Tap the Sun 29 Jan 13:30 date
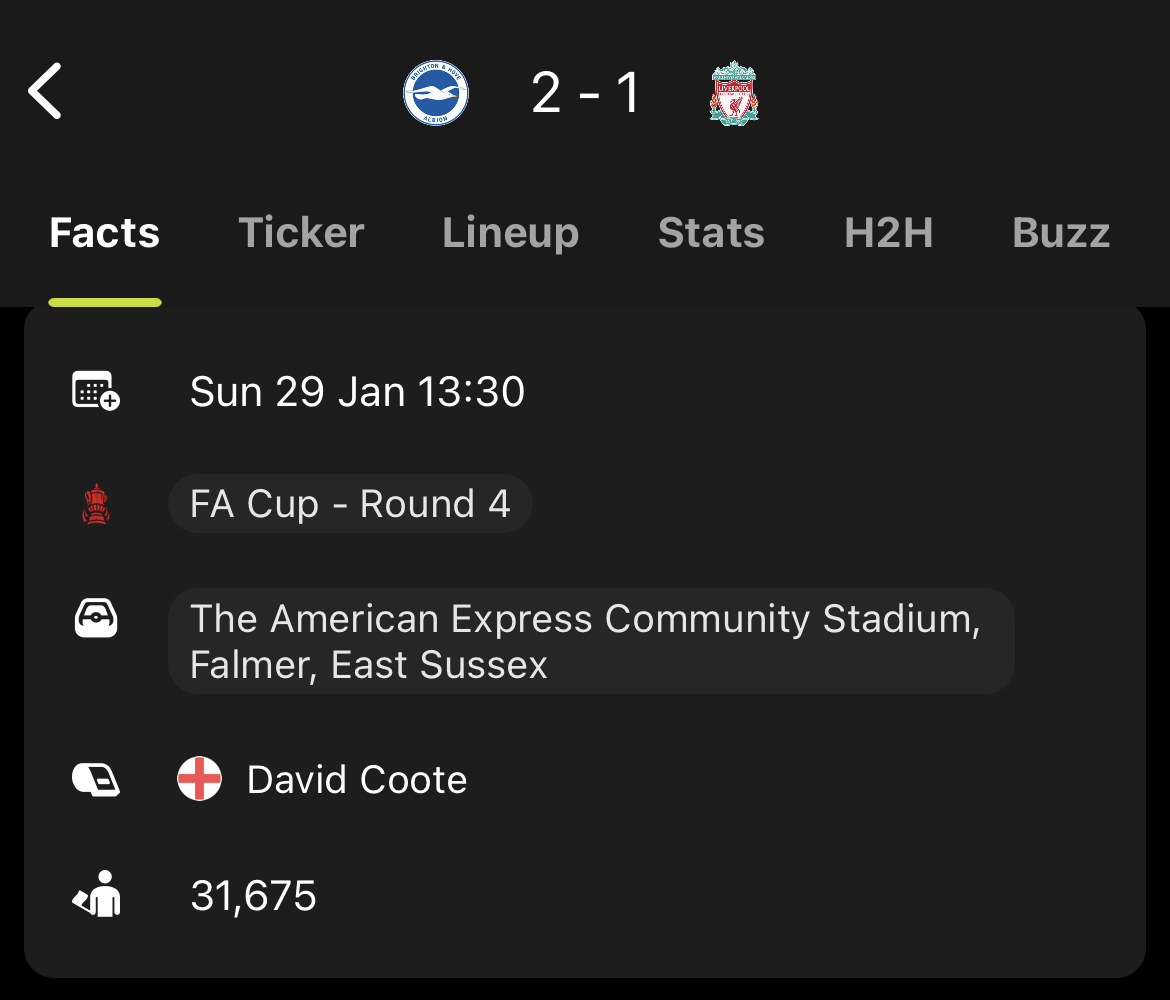The image size is (1170, 1000). pos(357,391)
